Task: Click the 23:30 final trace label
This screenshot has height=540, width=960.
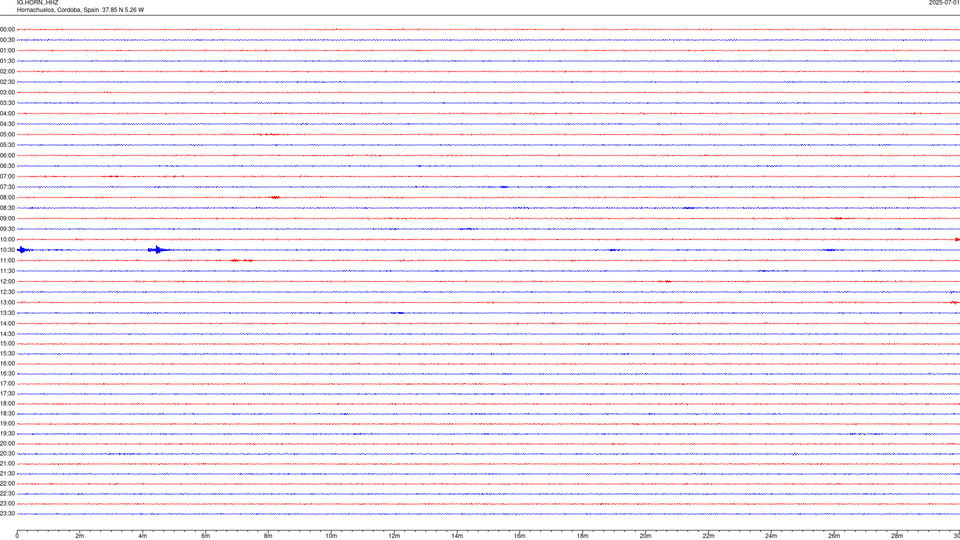Action: (7, 514)
